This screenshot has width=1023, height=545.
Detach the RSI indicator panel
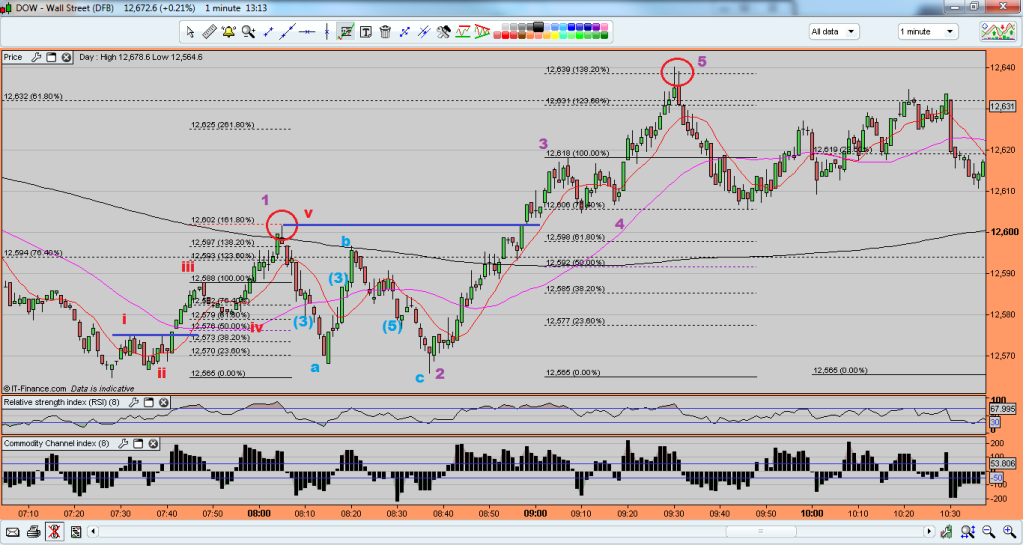[149, 402]
